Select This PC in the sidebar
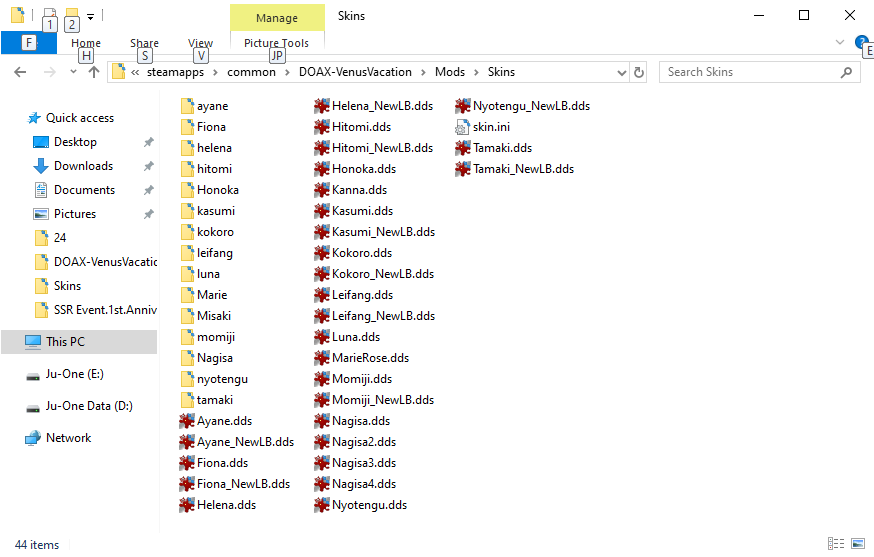 coord(79,342)
